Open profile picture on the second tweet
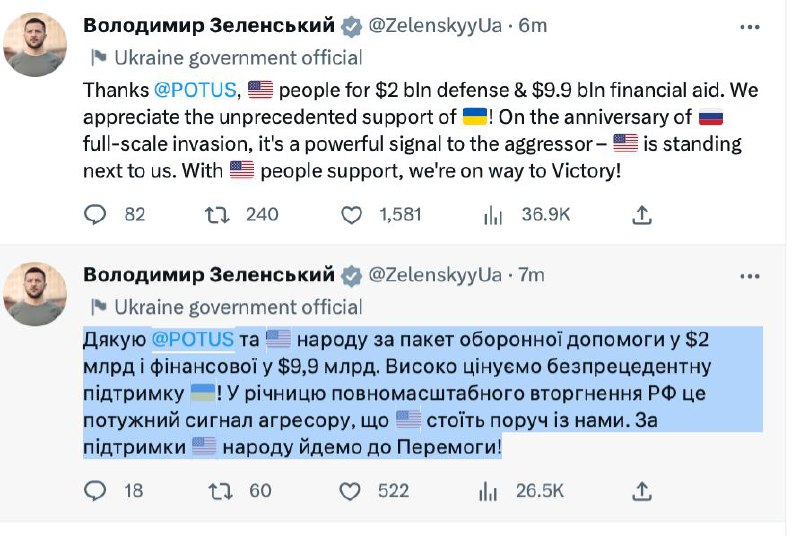Viewport: 800px width, 536px height. pyautogui.click(x=35, y=293)
